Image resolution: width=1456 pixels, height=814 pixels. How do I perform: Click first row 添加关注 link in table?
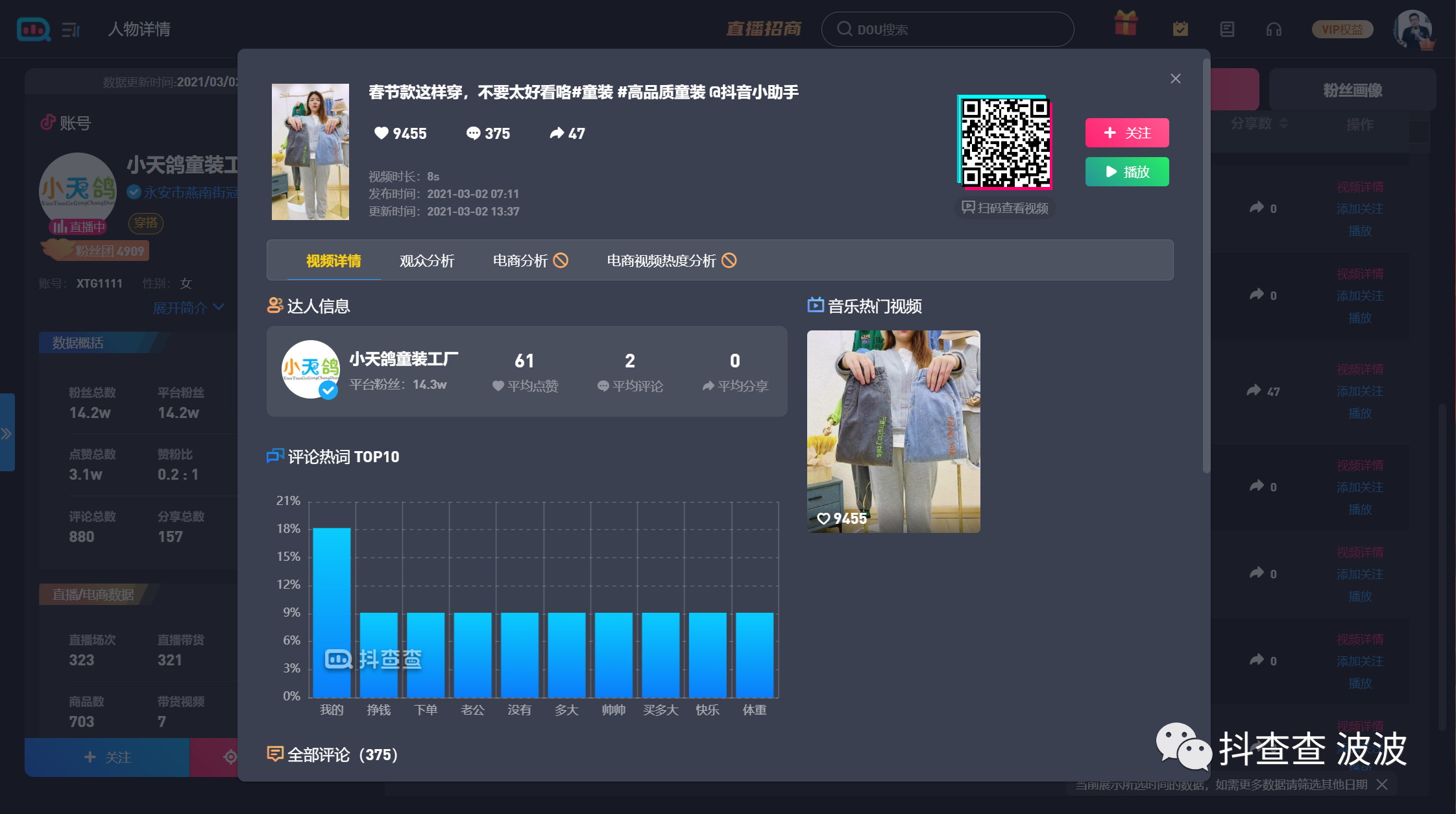tap(1360, 209)
